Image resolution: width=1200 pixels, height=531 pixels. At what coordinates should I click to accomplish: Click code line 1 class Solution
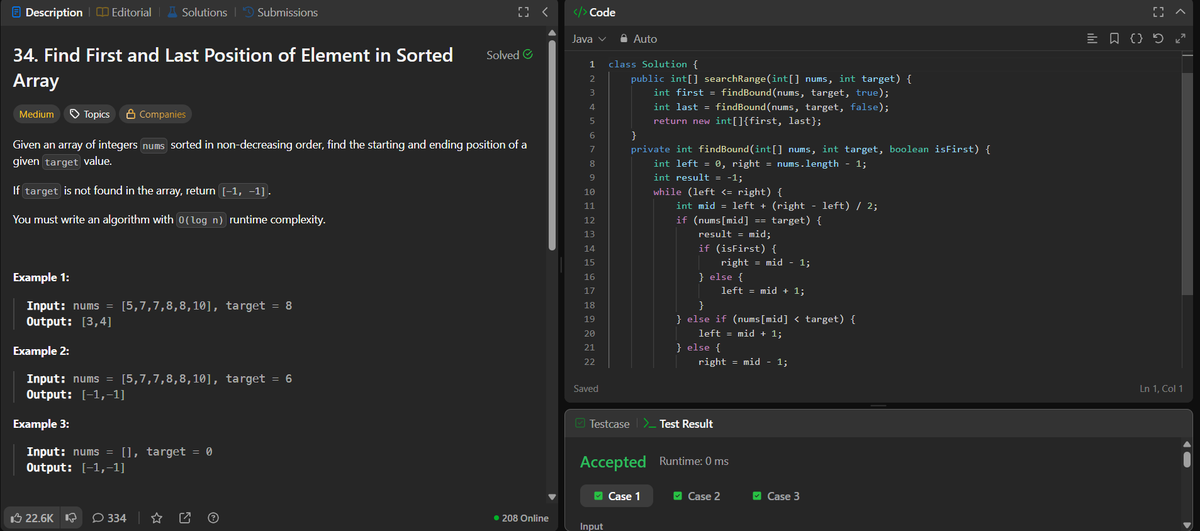coord(653,63)
